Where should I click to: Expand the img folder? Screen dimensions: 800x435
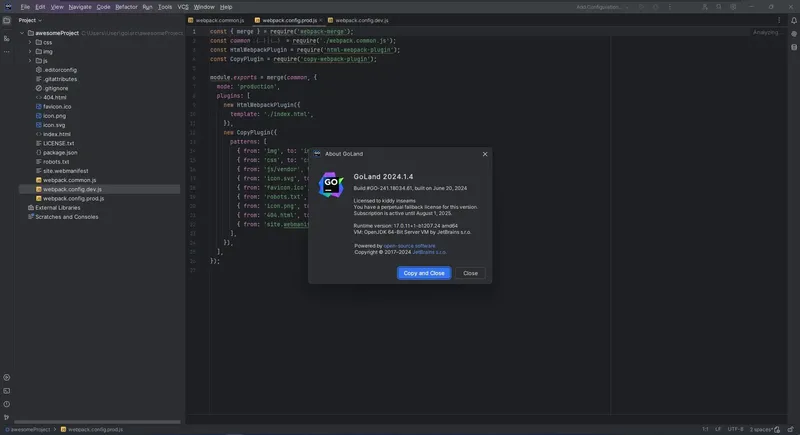[x=30, y=52]
